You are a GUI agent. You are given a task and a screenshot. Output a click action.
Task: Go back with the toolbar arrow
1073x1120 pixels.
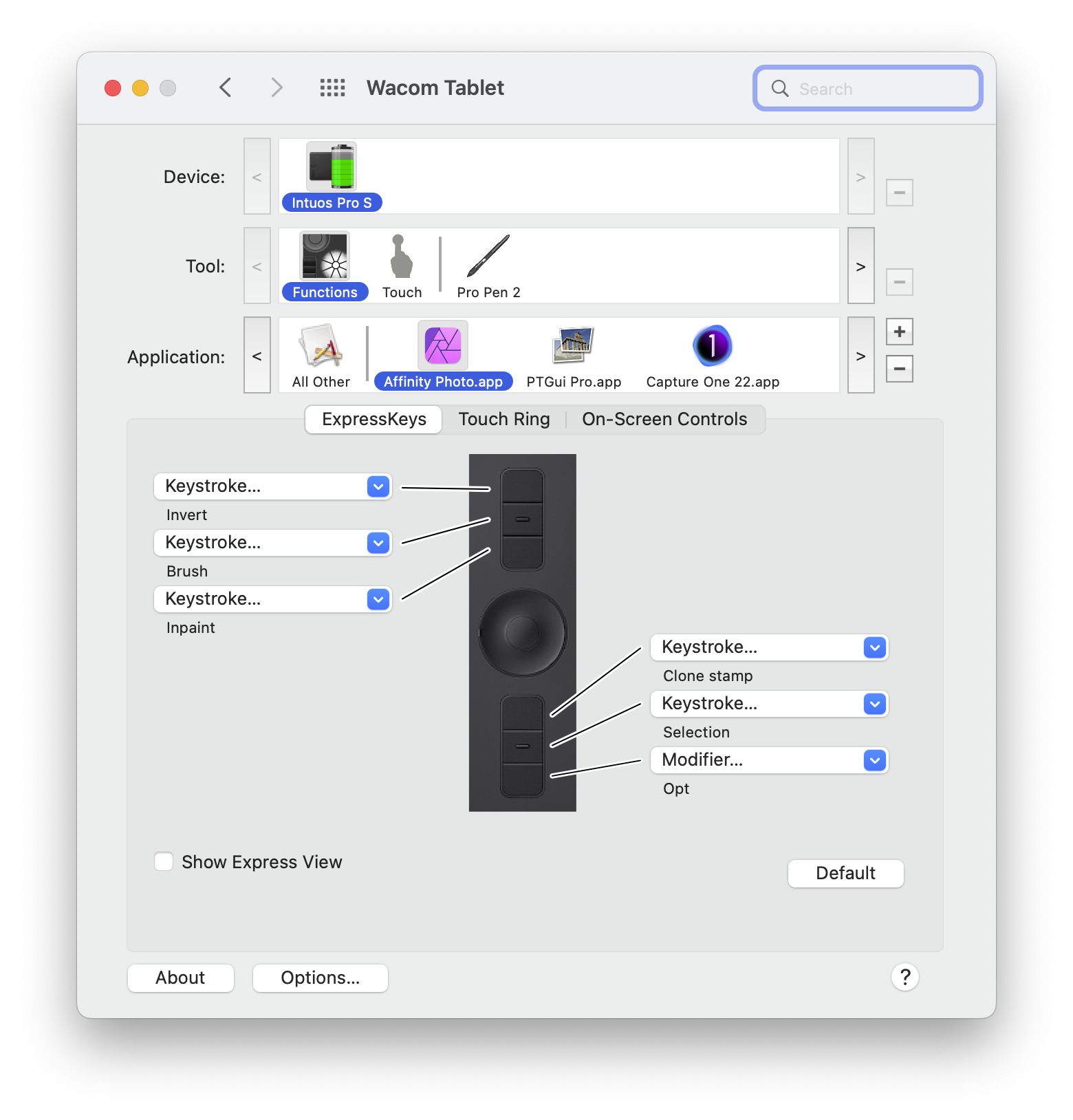tap(225, 88)
